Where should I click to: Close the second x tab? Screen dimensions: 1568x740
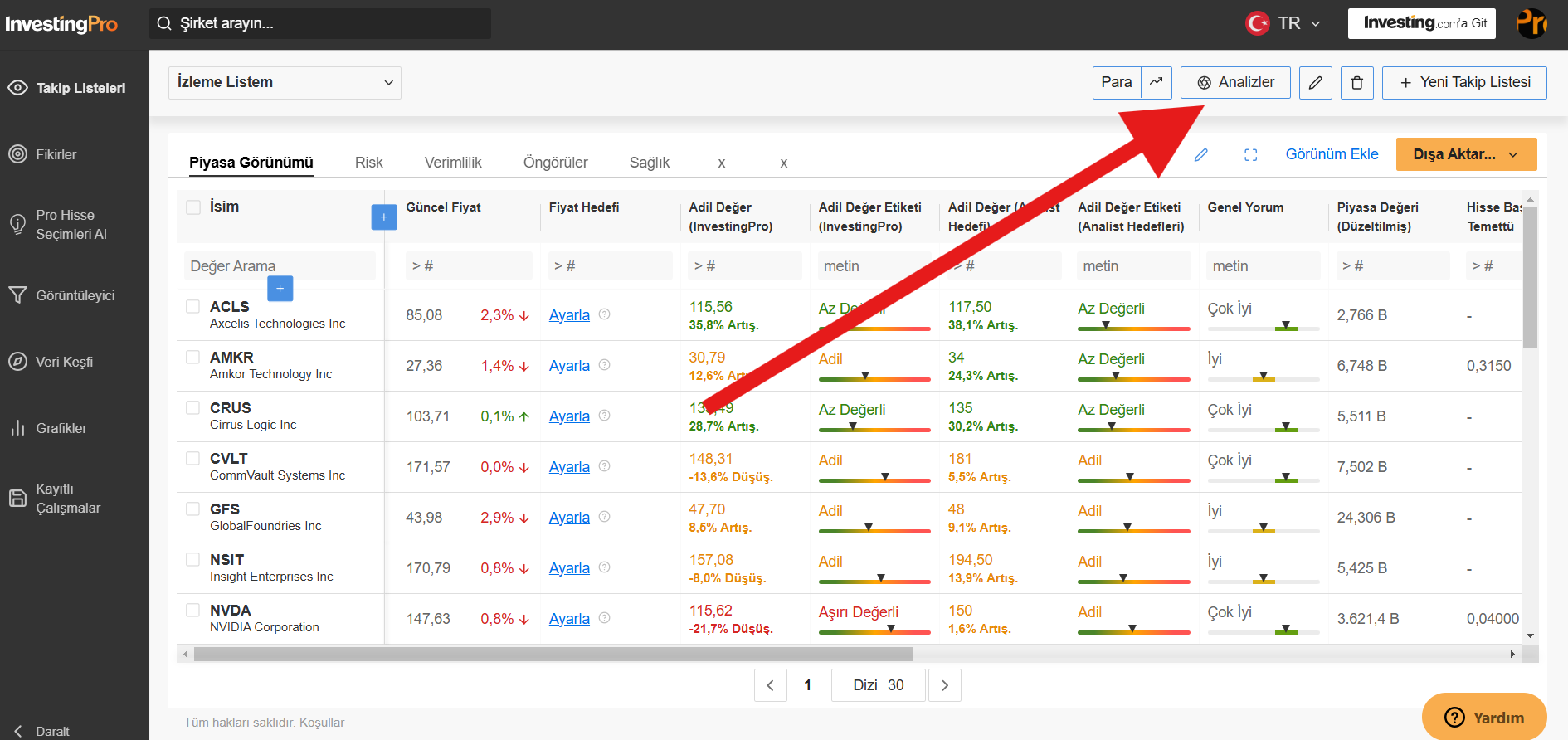point(783,163)
